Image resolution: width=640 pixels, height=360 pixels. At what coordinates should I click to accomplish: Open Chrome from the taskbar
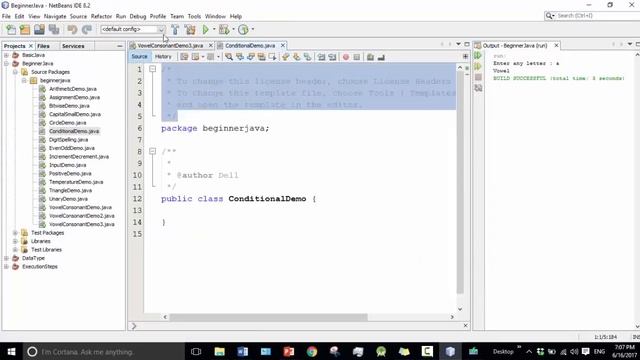(x=312, y=351)
